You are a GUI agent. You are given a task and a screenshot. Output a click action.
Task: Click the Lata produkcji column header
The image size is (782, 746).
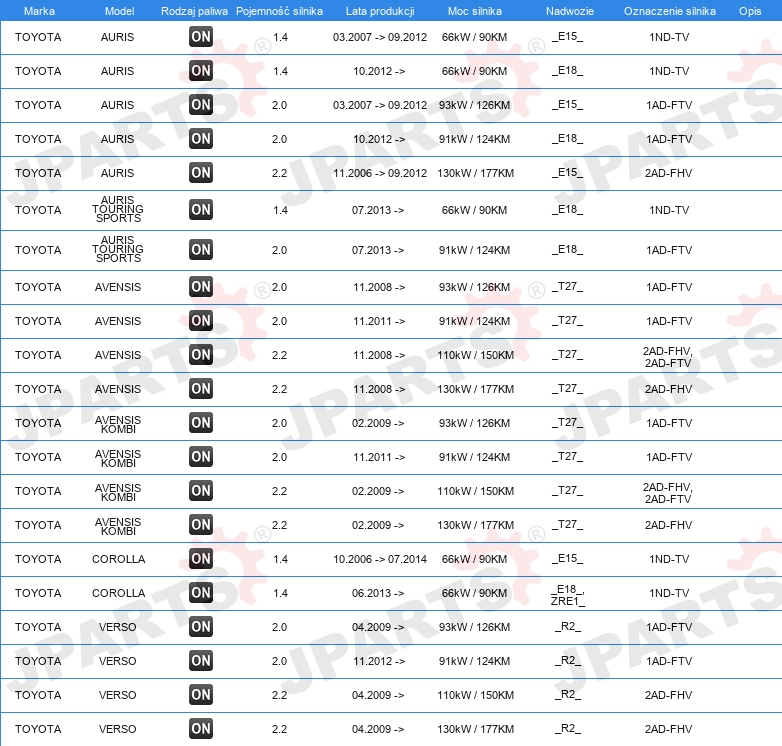(x=380, y=11)
